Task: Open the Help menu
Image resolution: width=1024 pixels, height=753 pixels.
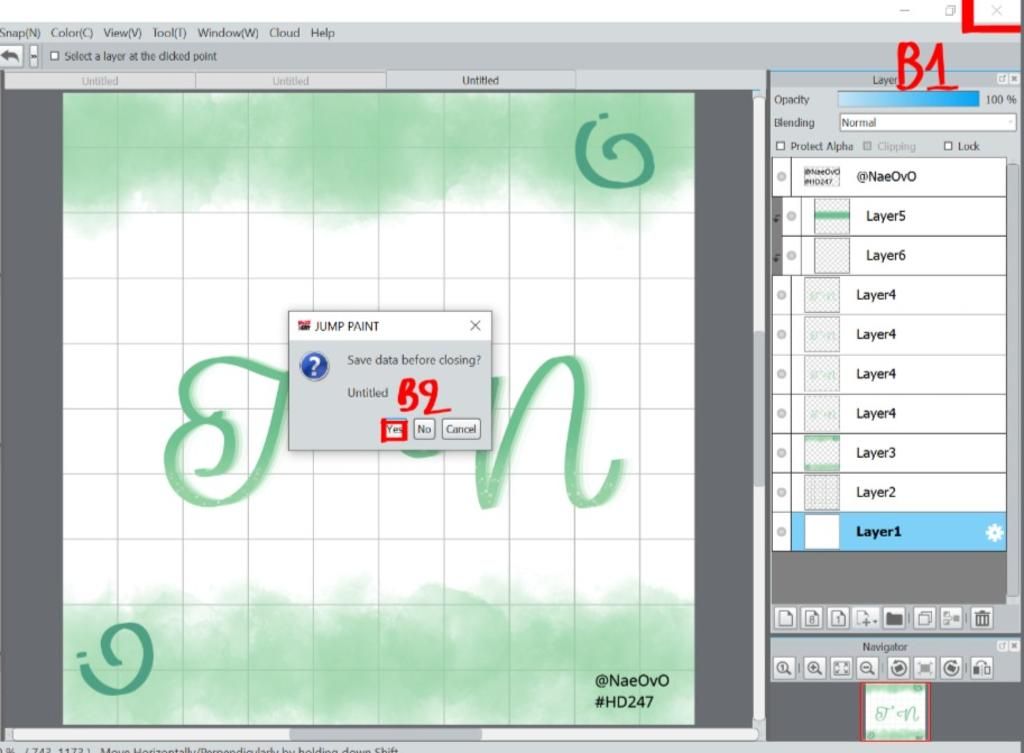Action: click(x=322, y=33)
